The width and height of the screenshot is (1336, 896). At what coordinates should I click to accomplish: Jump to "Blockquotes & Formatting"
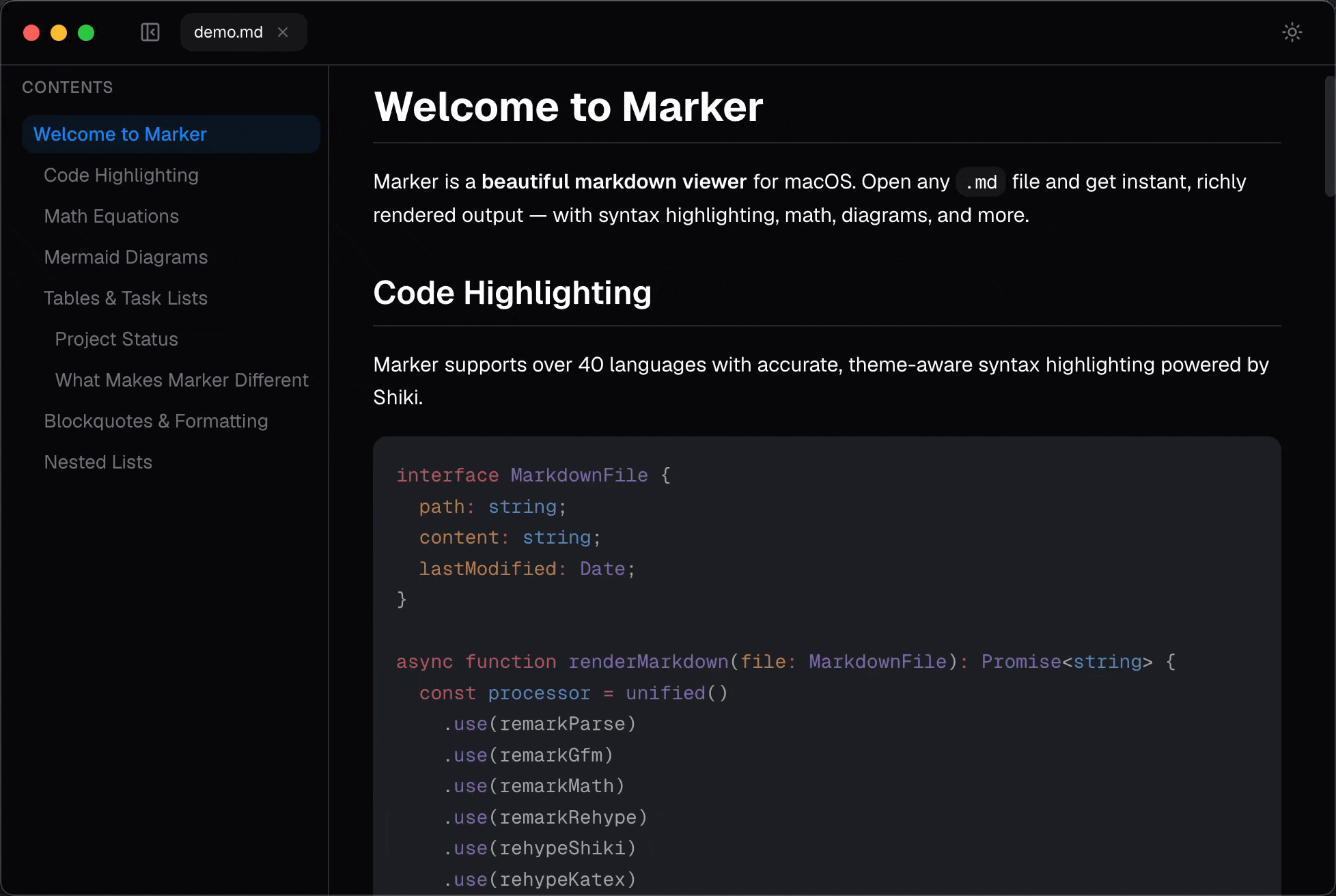[156, 421]
